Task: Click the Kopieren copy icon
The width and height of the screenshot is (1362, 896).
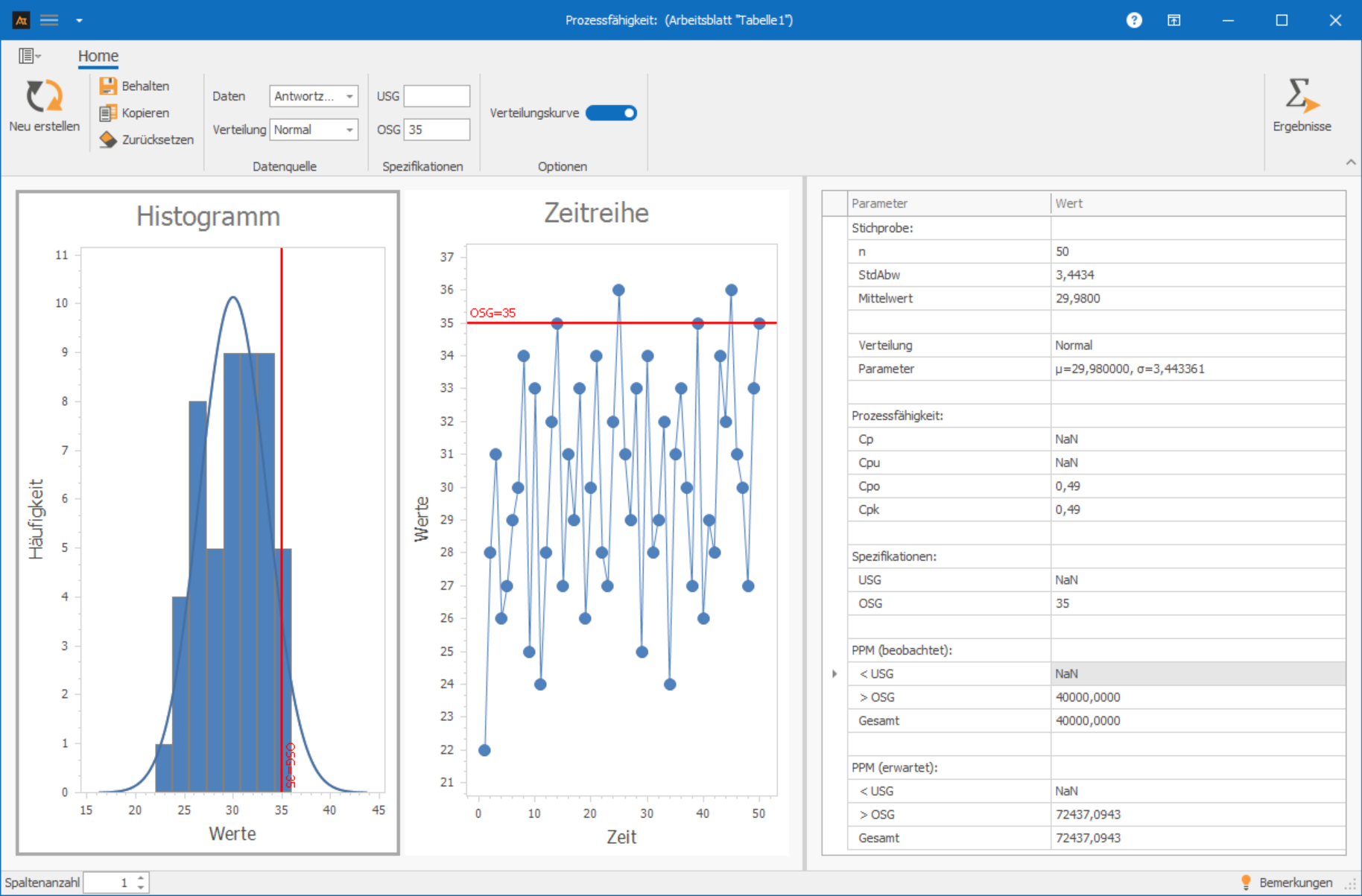Action: [108, 113]
